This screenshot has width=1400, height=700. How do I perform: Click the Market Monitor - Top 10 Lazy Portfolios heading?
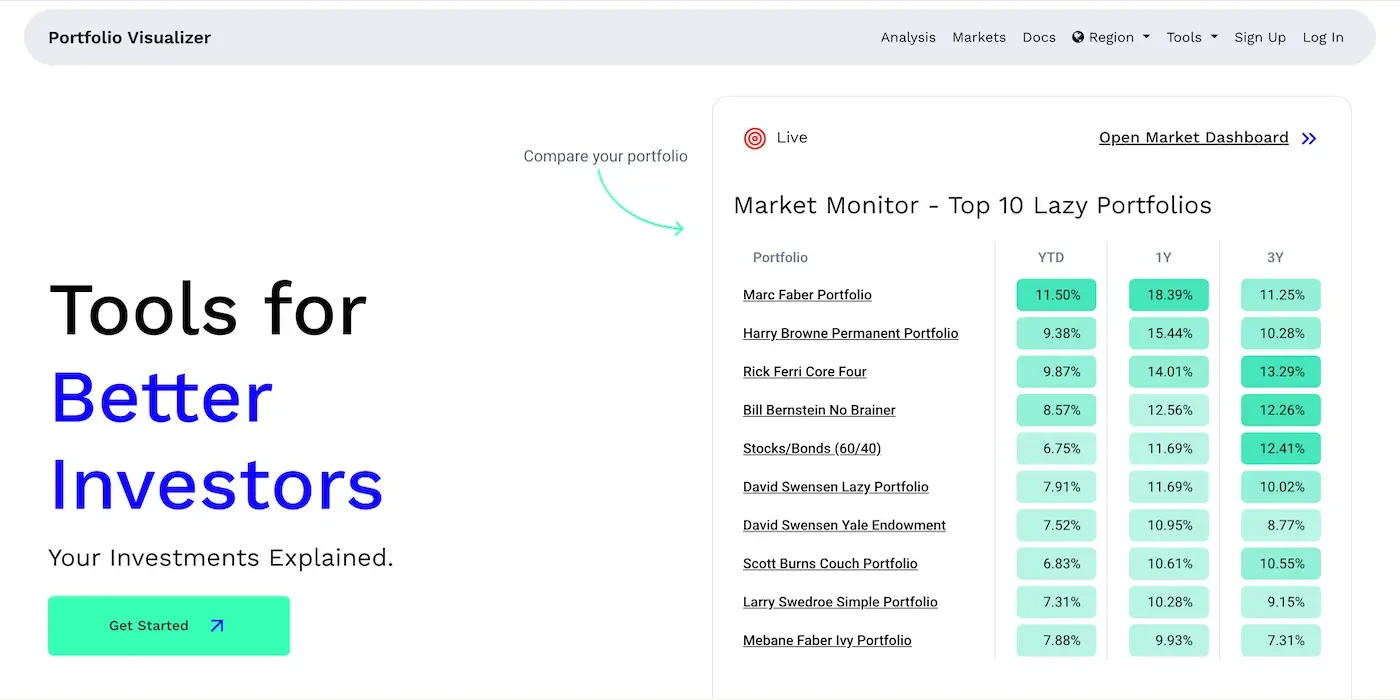972,206
